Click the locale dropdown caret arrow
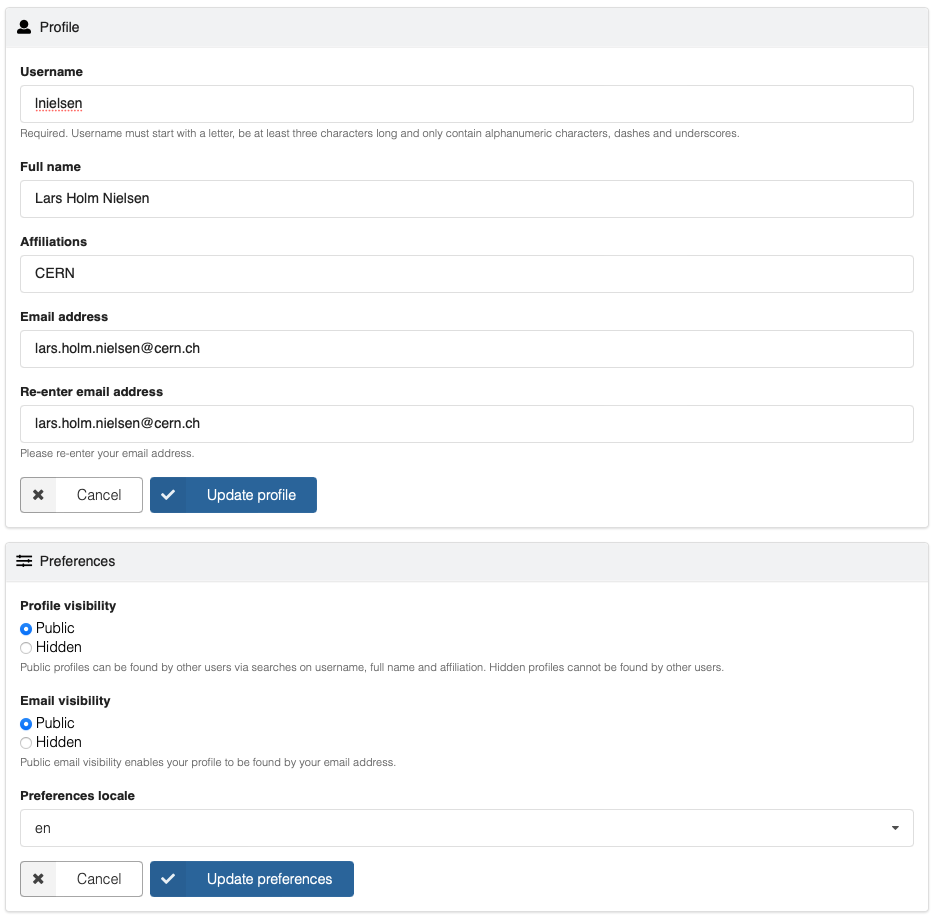This screenshot has width=933, height=917. pyautogui.click(x=895, y=828)
